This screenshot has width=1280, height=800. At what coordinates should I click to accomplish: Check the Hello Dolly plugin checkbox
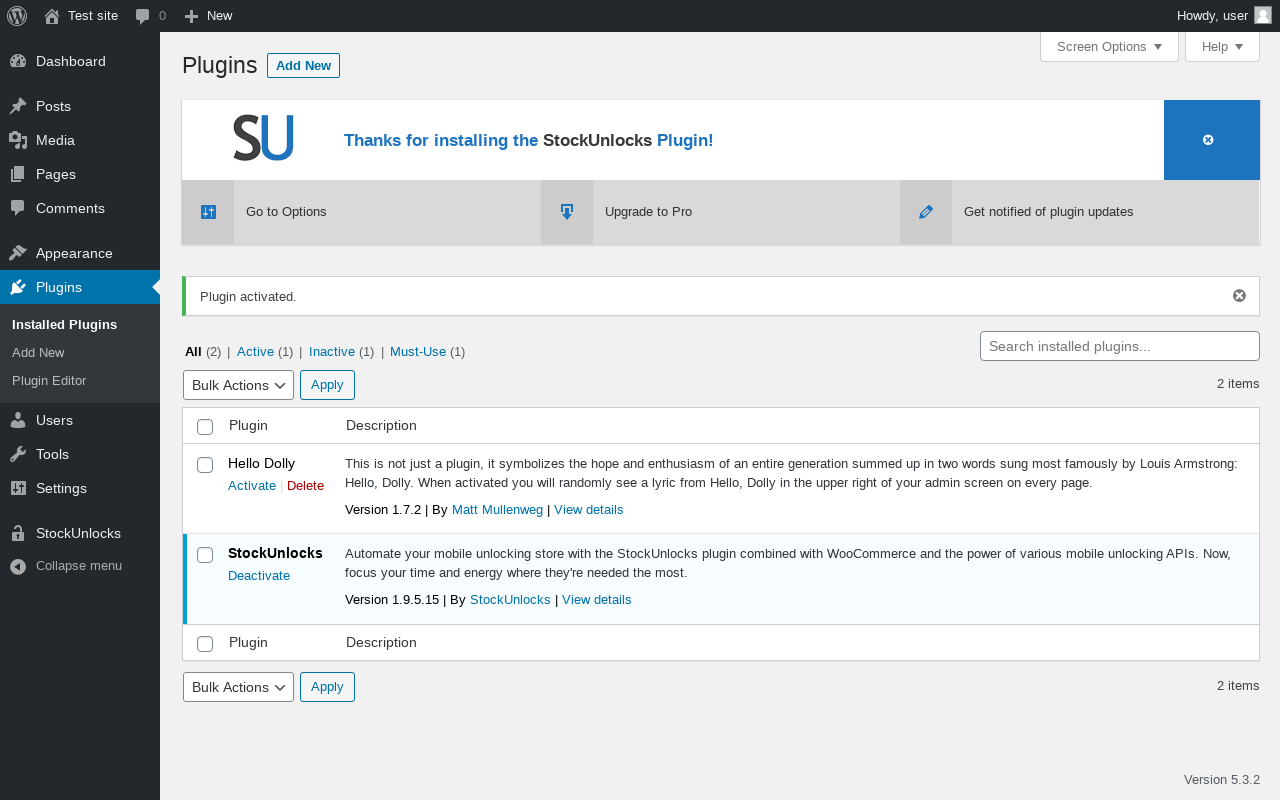205,465
